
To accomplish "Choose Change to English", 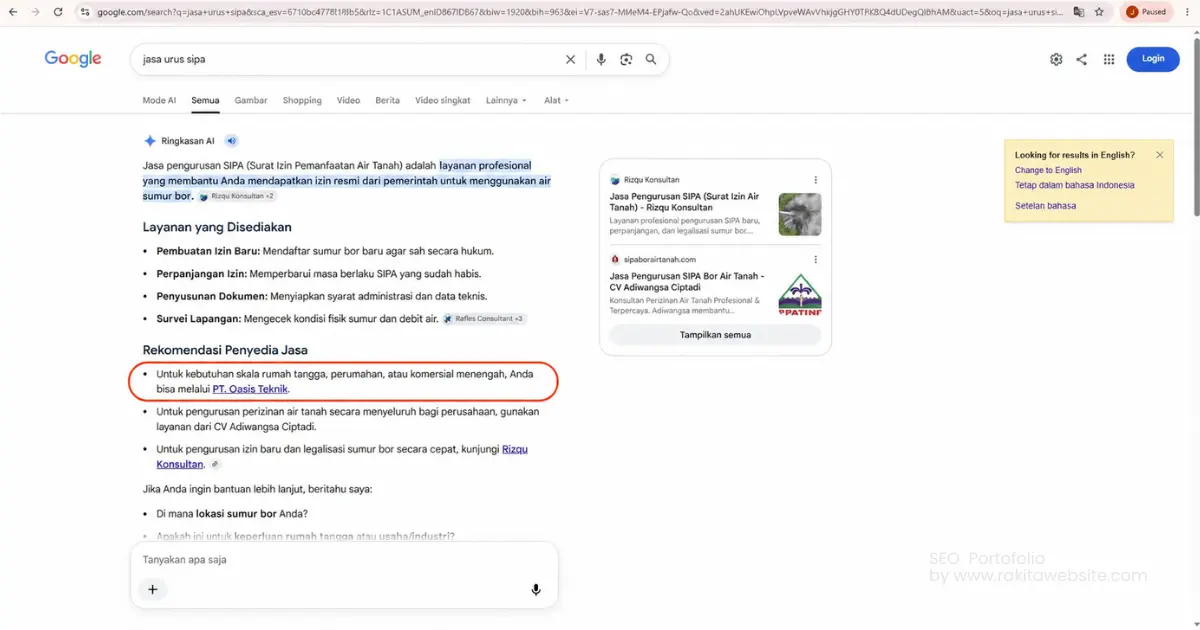I will [x=1048, y=170].
